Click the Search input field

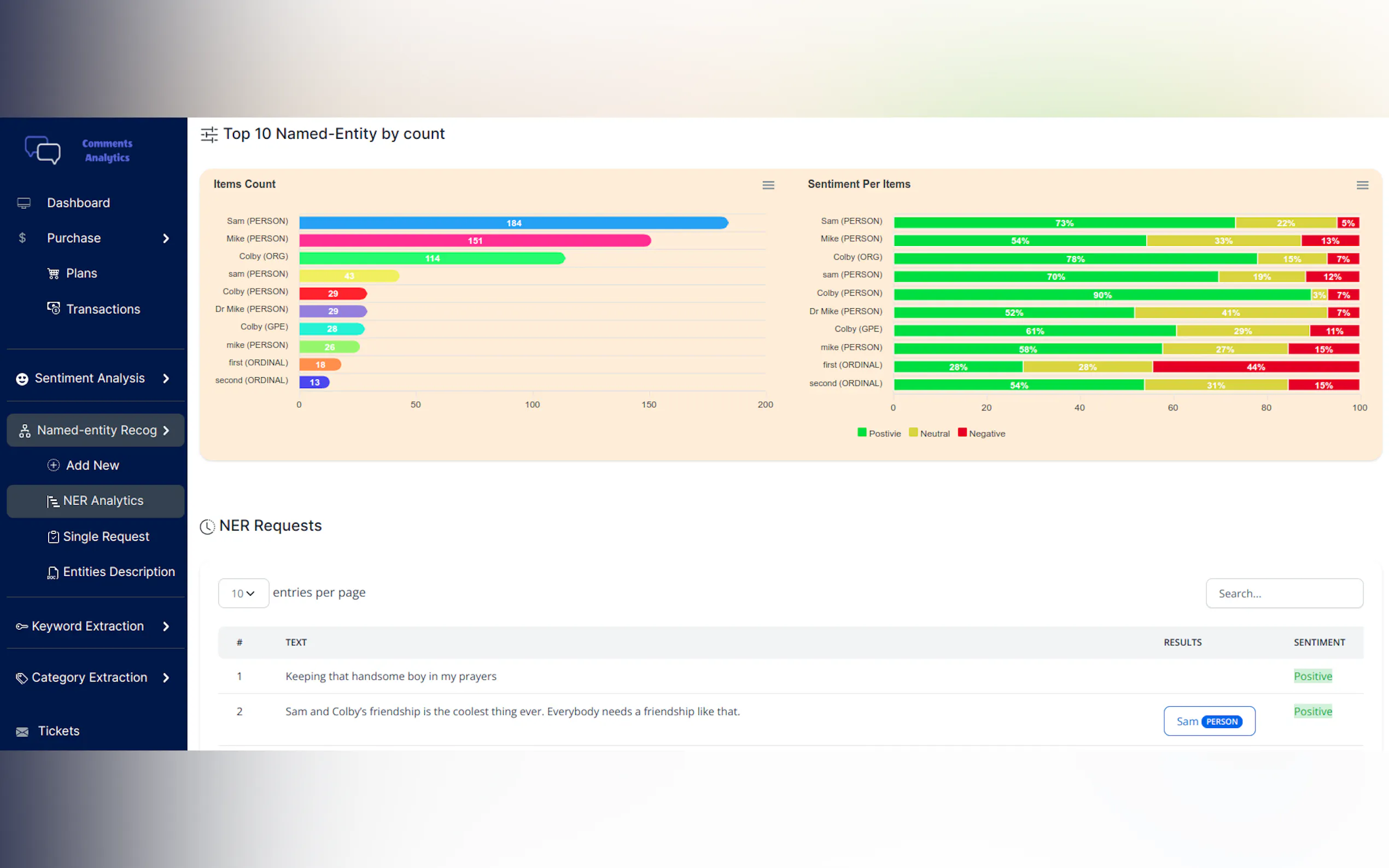pos(1284,593)
